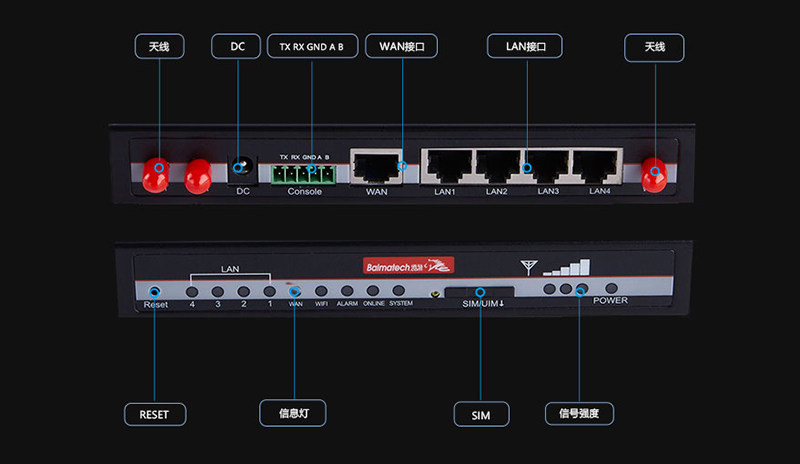Select the LAN接口 callout label
800x464 pixels.
(525, 46)
